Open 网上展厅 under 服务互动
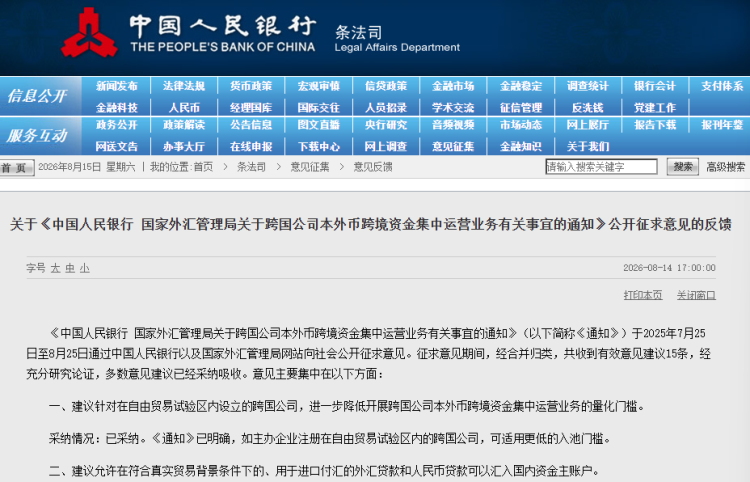This screenshot has width=750, height=482. [x=588, y=125]
